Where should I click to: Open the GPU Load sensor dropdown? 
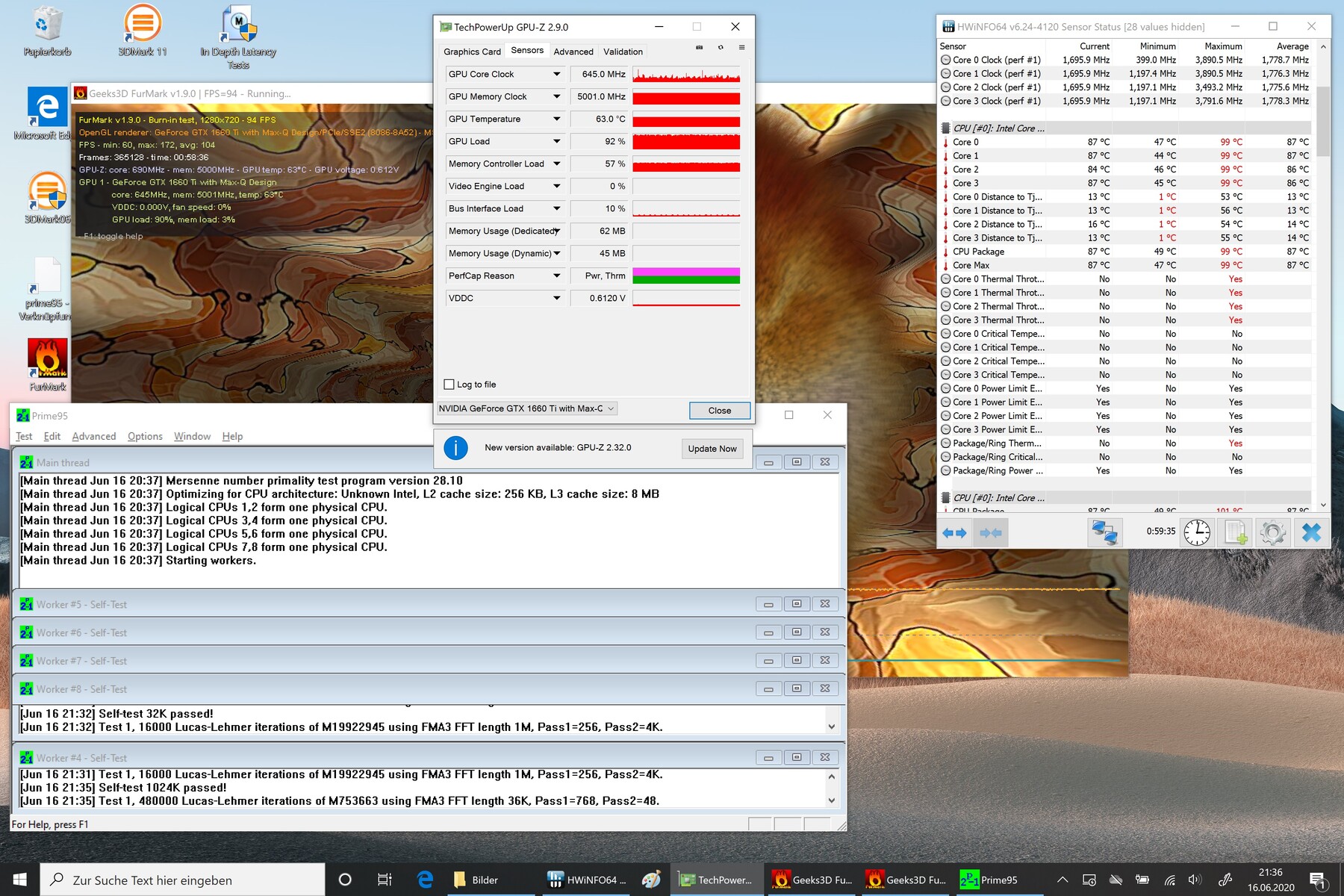click(x=556, y=141)
